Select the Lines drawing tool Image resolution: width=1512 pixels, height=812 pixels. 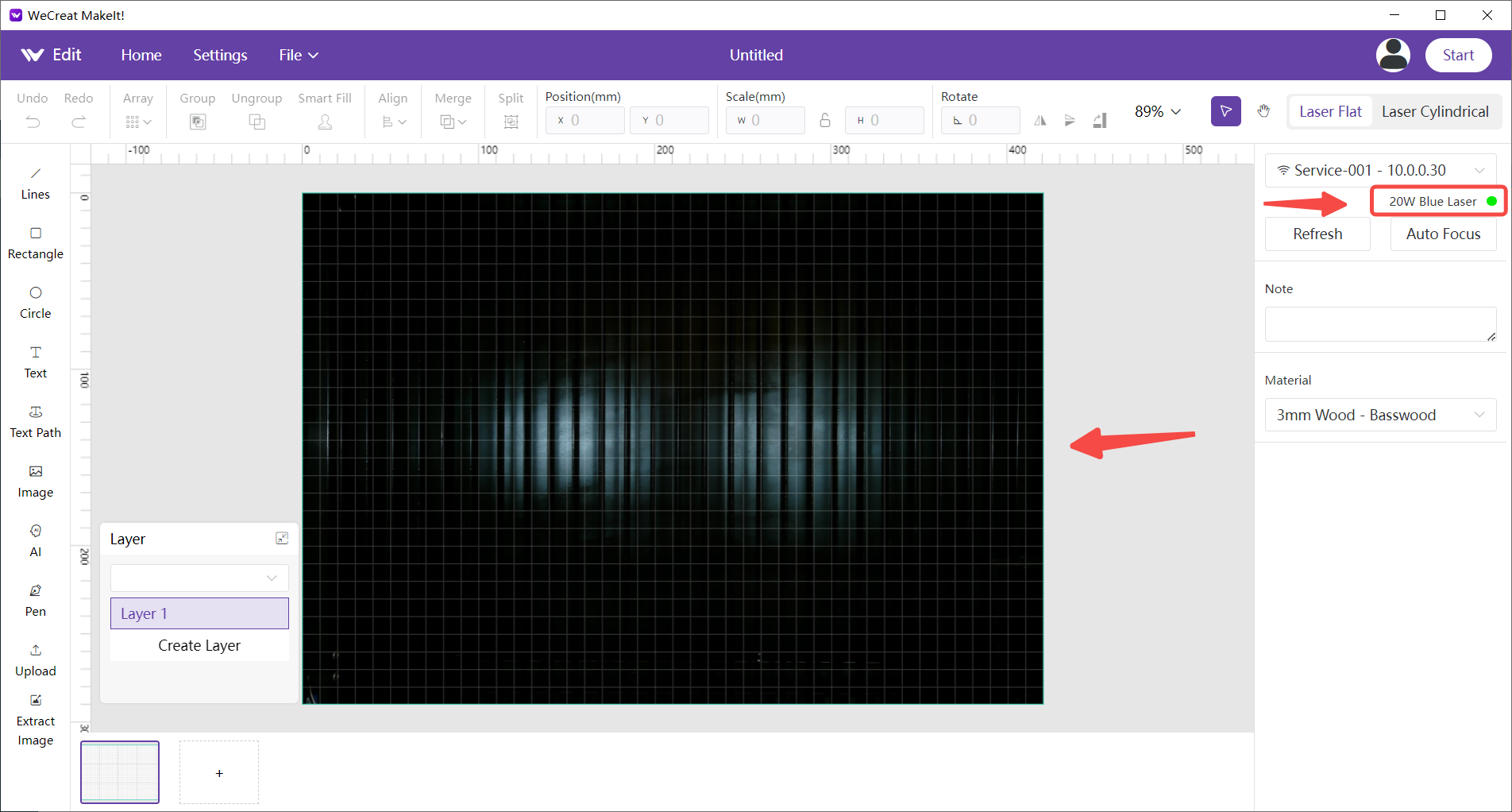(35, 184)
